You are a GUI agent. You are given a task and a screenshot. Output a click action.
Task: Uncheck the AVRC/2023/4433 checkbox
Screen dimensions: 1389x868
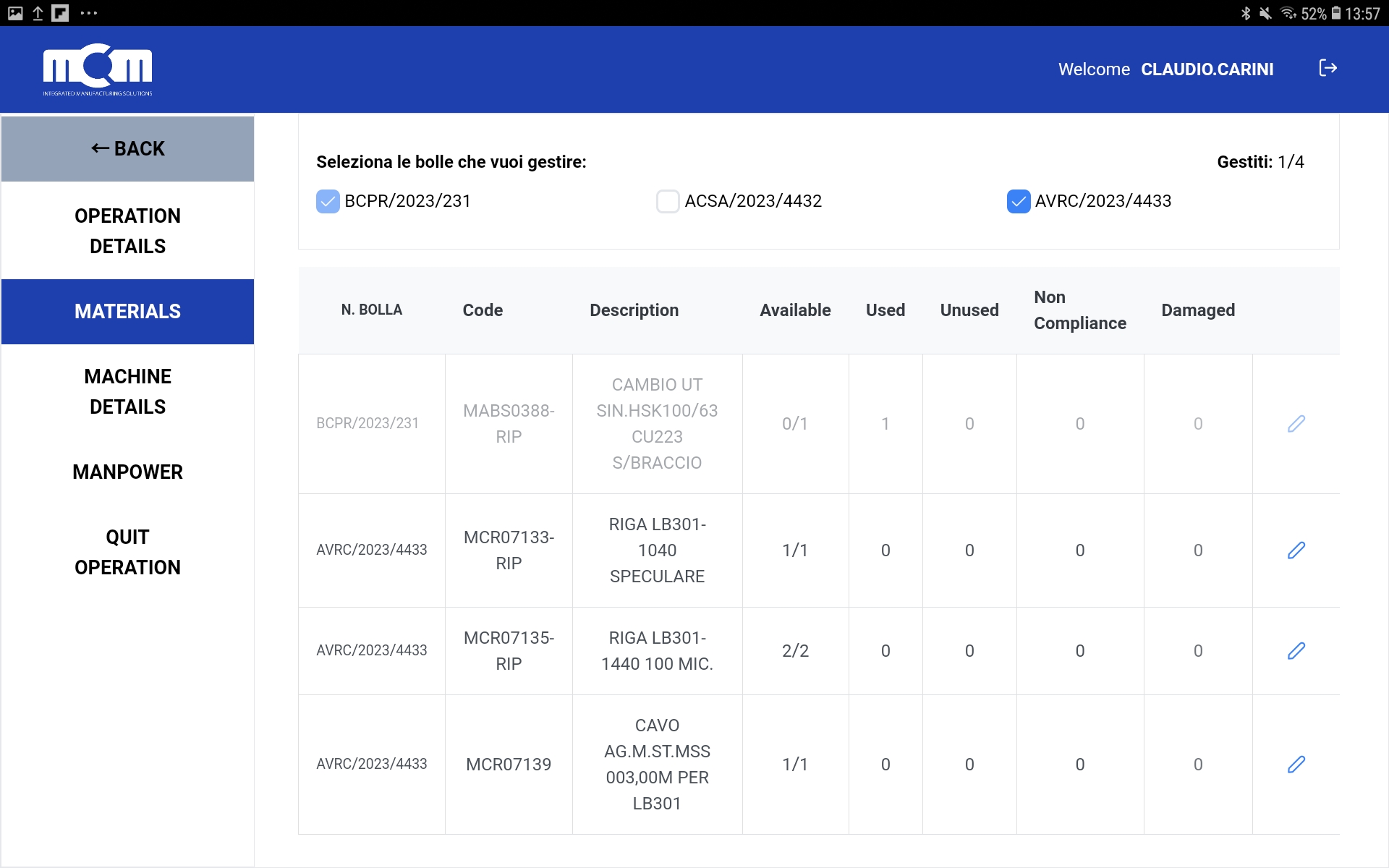(x=1018, y=201)
